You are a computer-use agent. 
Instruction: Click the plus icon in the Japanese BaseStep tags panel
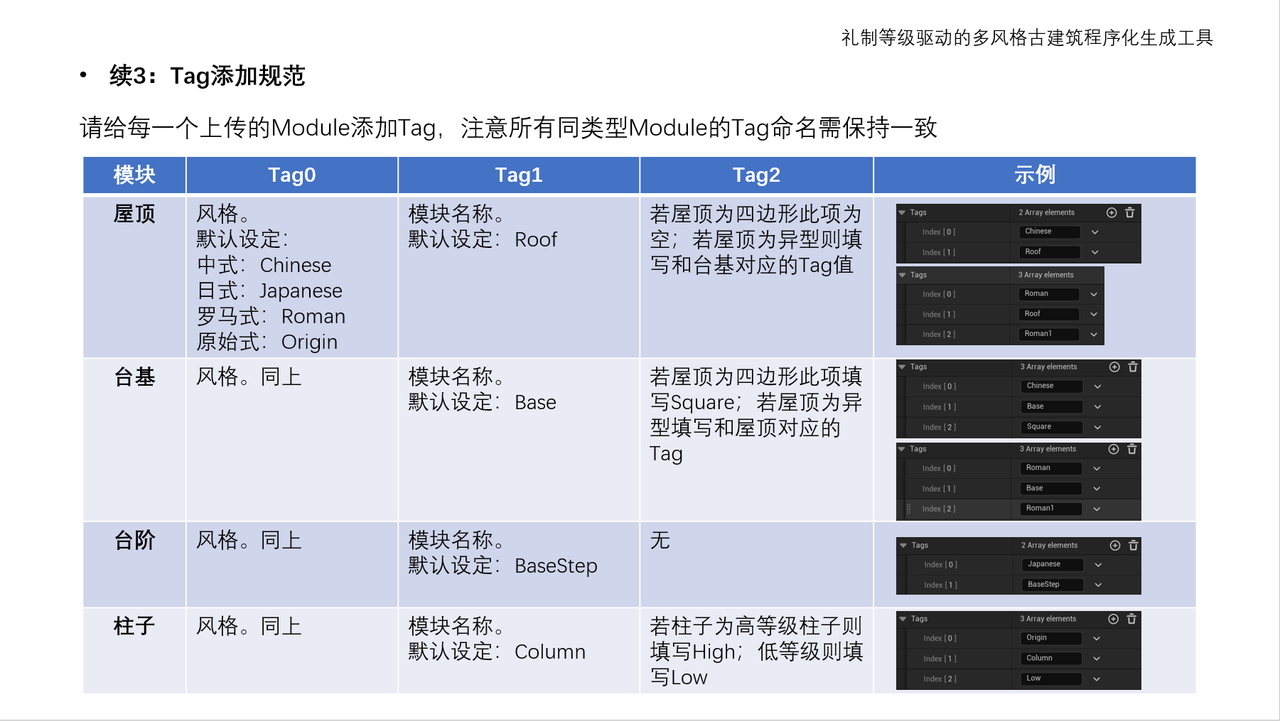coord(1115,545)
